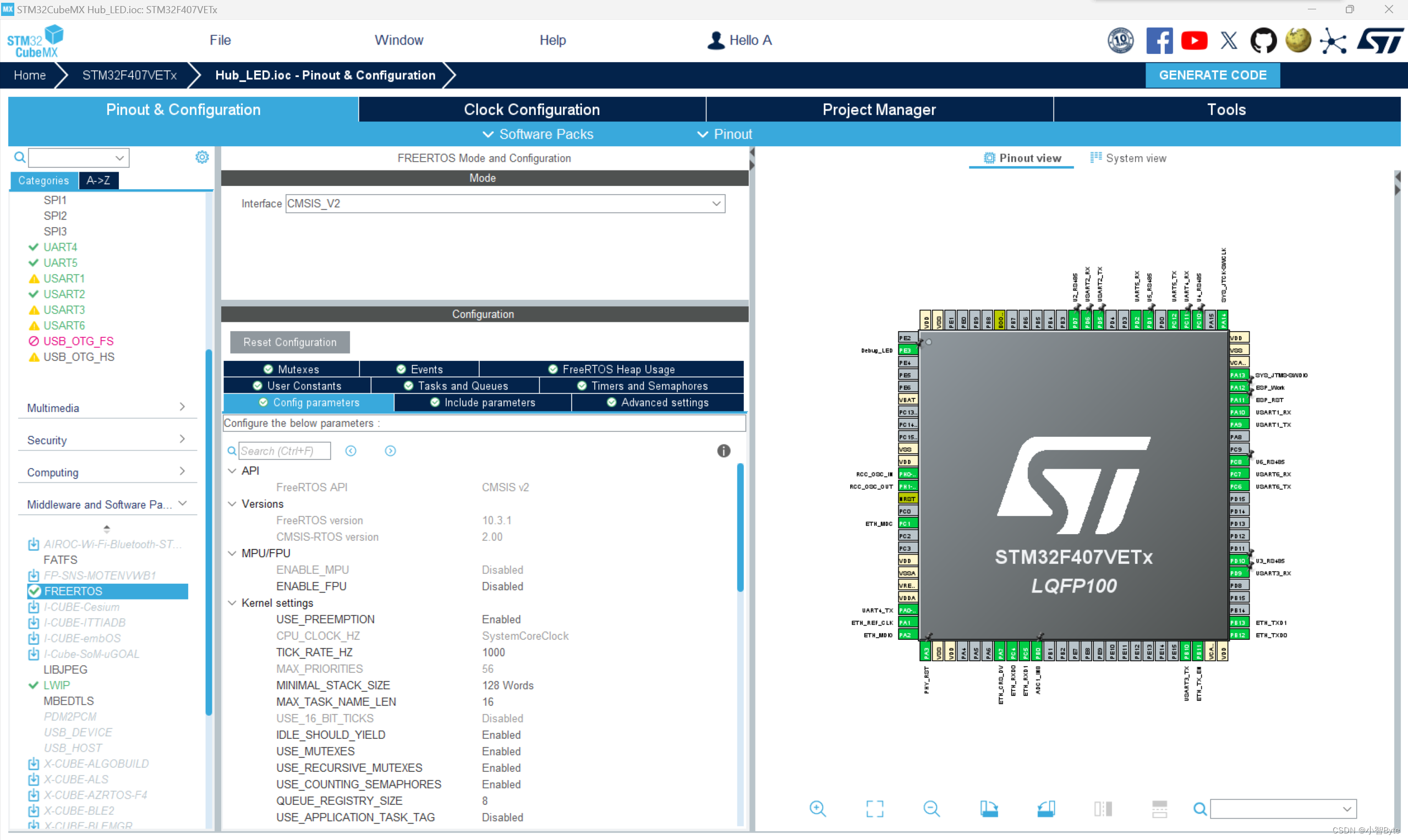Click the GENERATE CODE button
The width and height of the screenshot is (1408, 840).
[1214, 74]
